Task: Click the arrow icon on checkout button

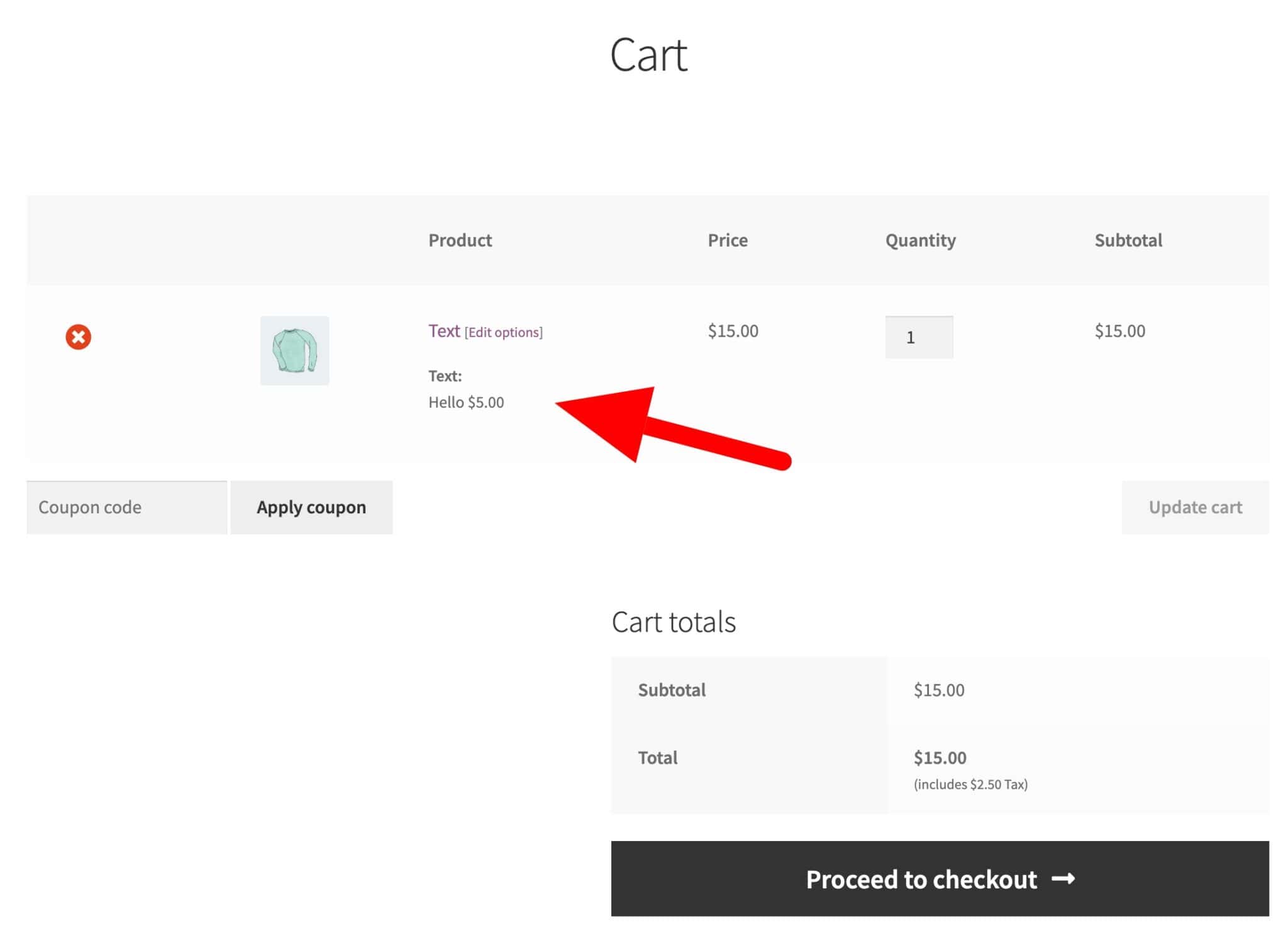Action: (1063, 878)
